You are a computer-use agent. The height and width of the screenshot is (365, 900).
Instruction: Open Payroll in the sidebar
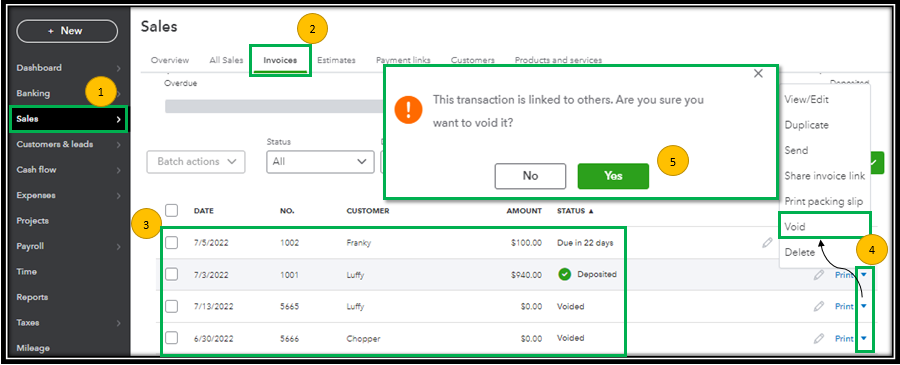[30, 246]
